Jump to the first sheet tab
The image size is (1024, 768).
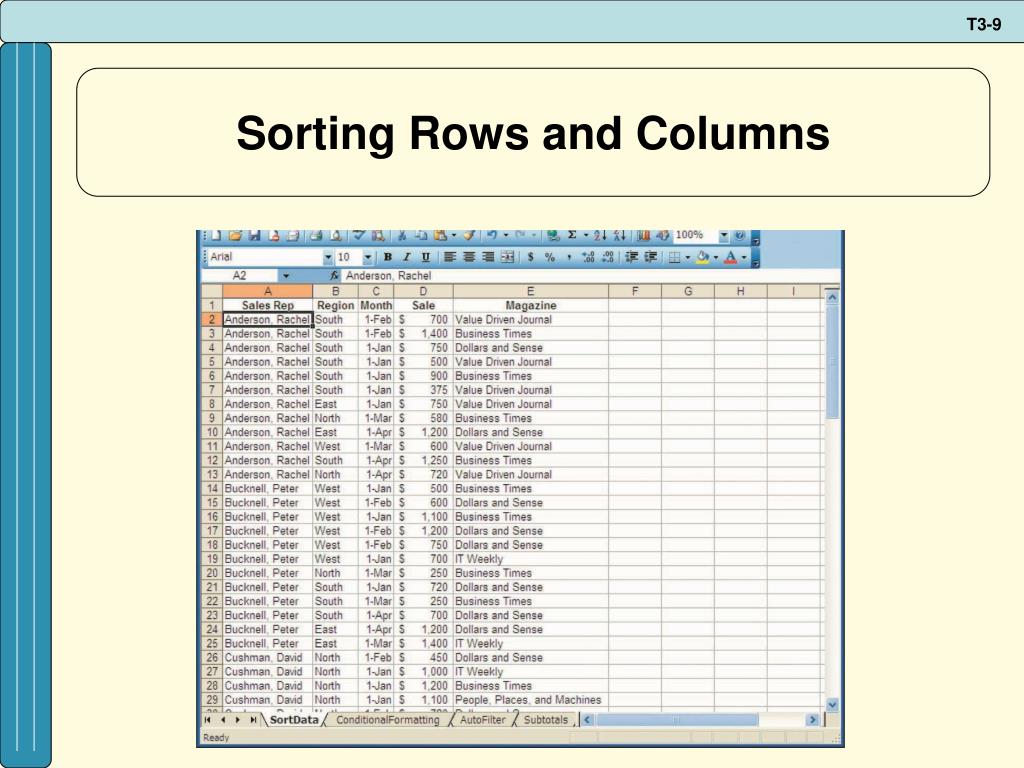point(208,720)
